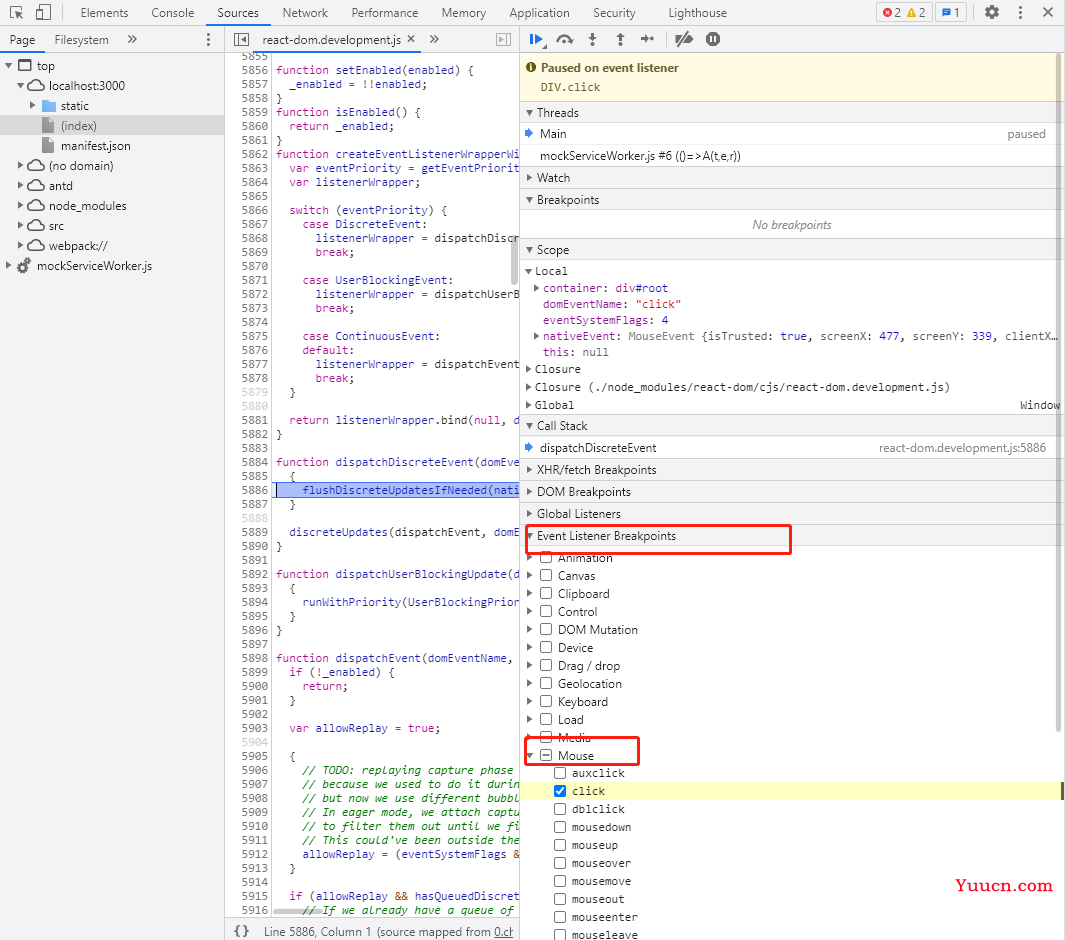Click the mockServiceWorker.js gear icon

[x=23, y=266]
